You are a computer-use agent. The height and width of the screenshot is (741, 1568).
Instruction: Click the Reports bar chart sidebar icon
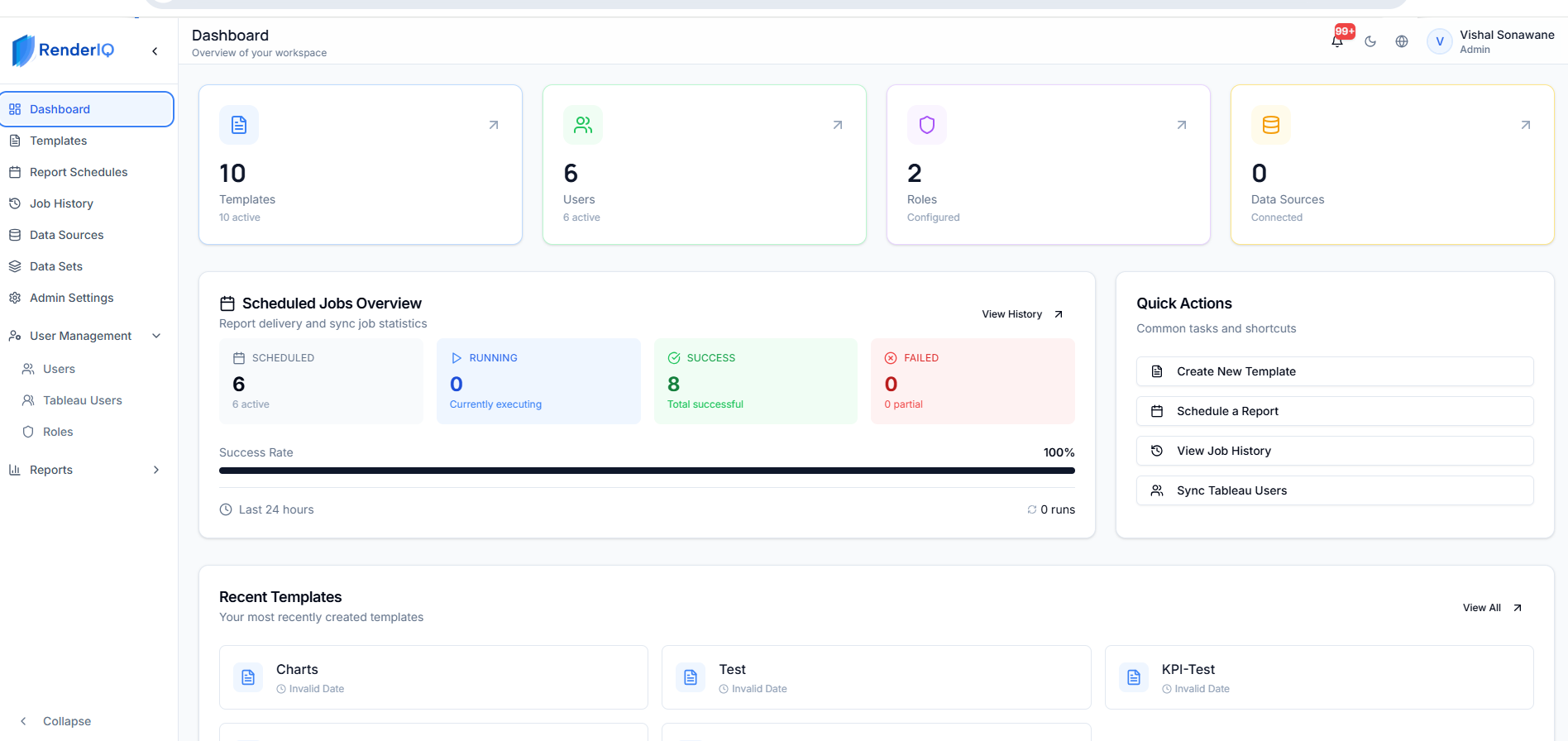tap(15, 470)
